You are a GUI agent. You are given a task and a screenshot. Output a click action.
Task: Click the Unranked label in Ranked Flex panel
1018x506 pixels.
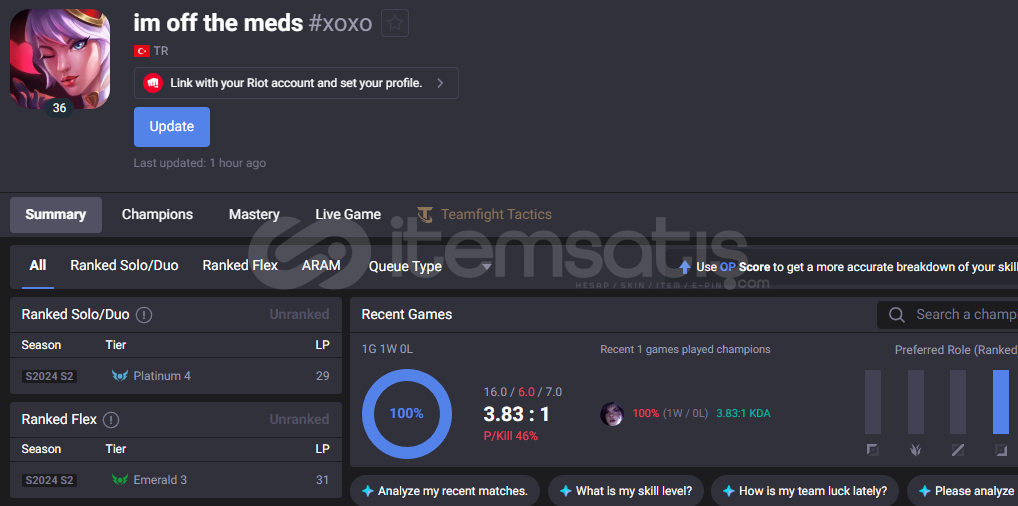pyautogui.click(x=299, y=419)
